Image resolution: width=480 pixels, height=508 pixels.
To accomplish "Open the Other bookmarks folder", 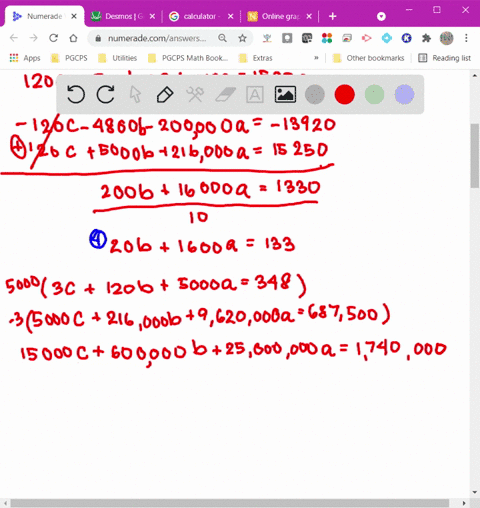I will click(369, 58).
